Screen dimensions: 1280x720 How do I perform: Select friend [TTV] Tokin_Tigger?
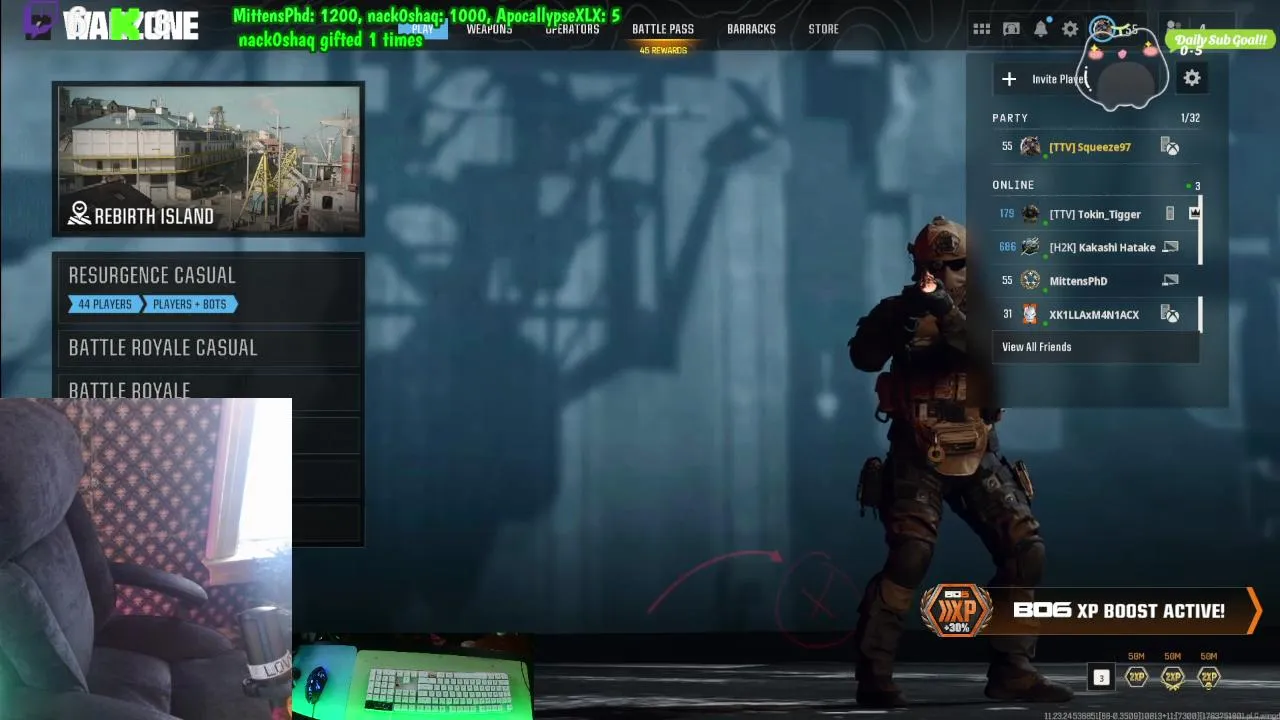(x=1095, y=214)
